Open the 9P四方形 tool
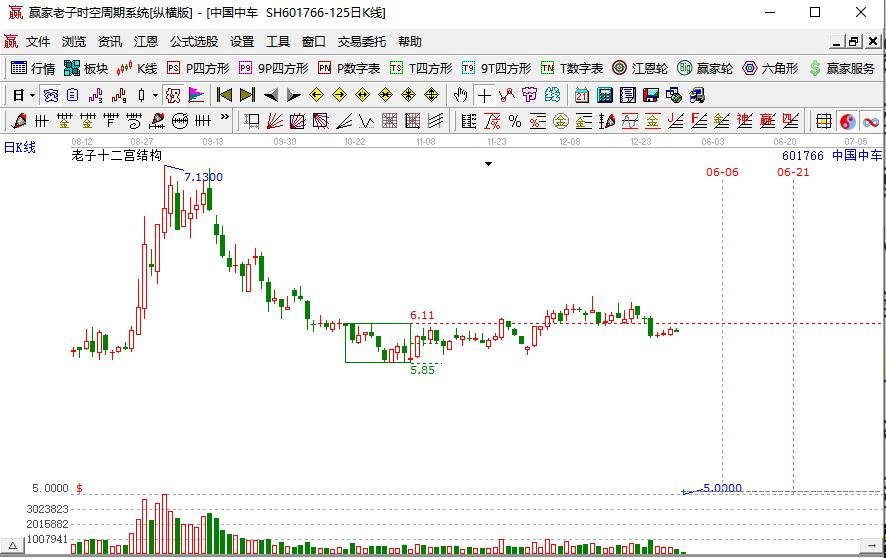886x558 pixels. 273,68
